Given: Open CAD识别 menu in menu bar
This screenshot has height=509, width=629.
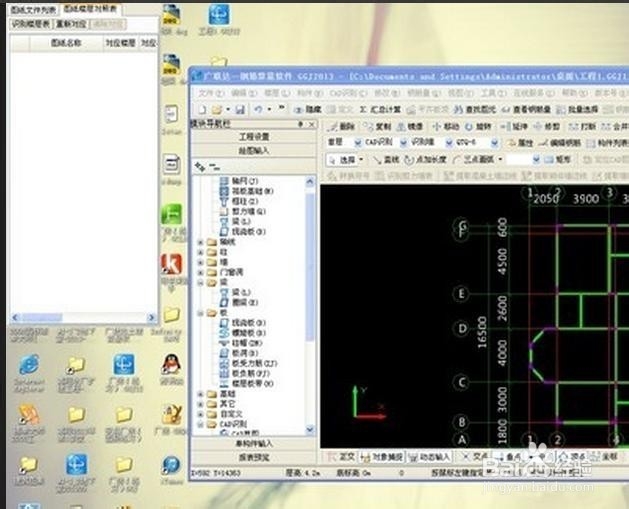Looking at the screenshot, I should click(348, 93).
